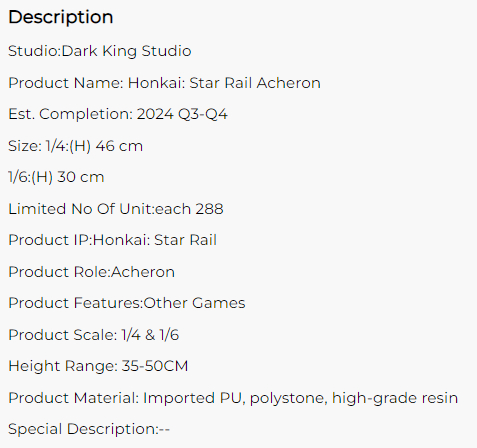This screenshot has width=477, height=448.
Task: Click the text 'Dark King Studio'
Action: (127, 51)
